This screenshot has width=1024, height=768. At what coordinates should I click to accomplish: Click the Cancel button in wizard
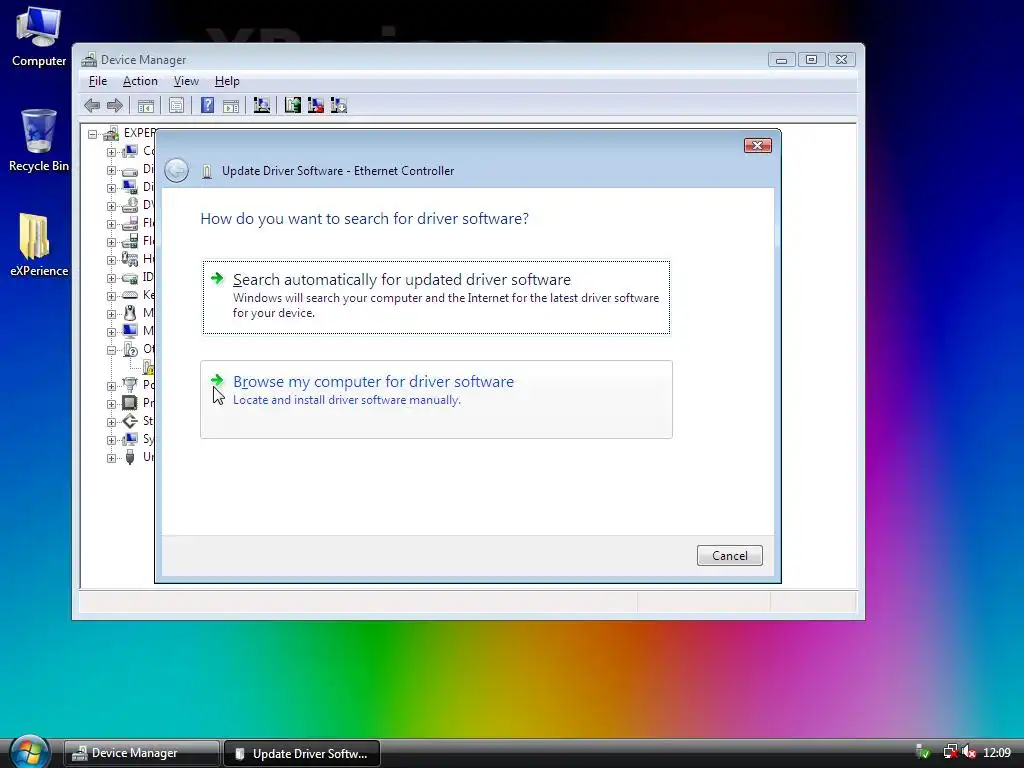pos(729,555)
